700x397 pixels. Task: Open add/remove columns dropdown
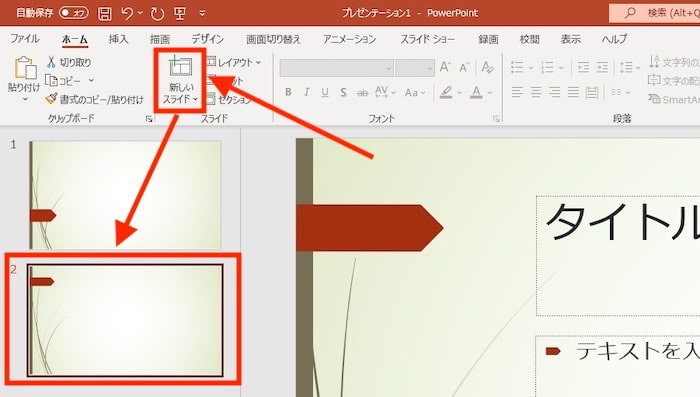coord(621,92)
